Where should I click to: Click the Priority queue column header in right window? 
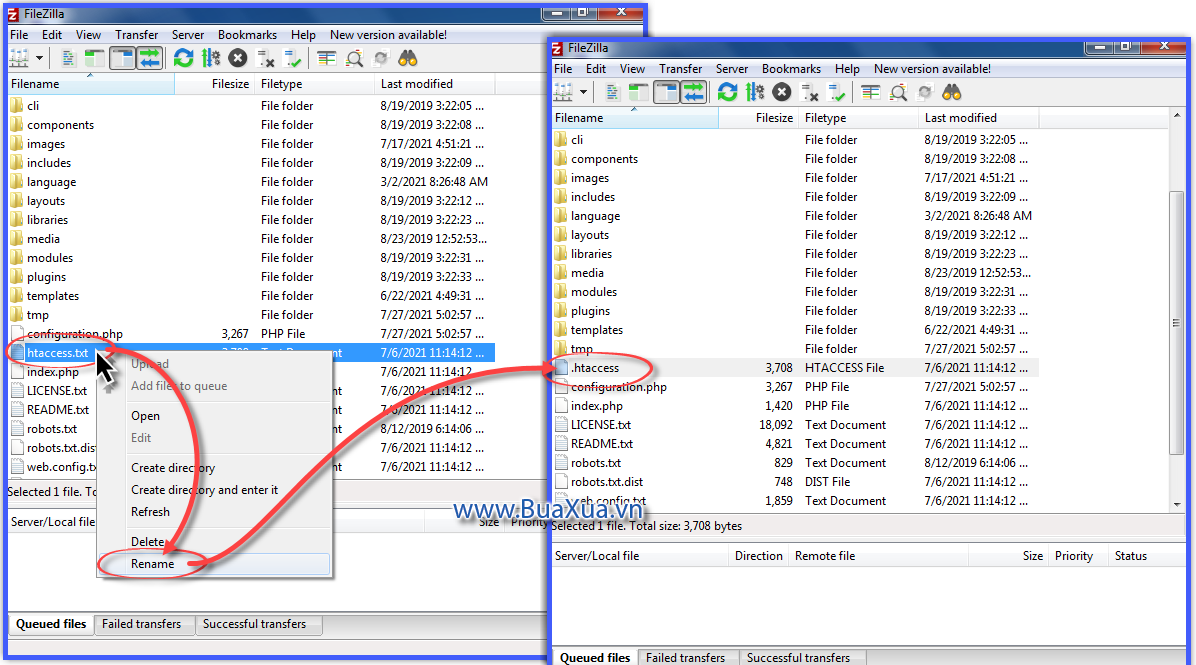coord(1078,556)
